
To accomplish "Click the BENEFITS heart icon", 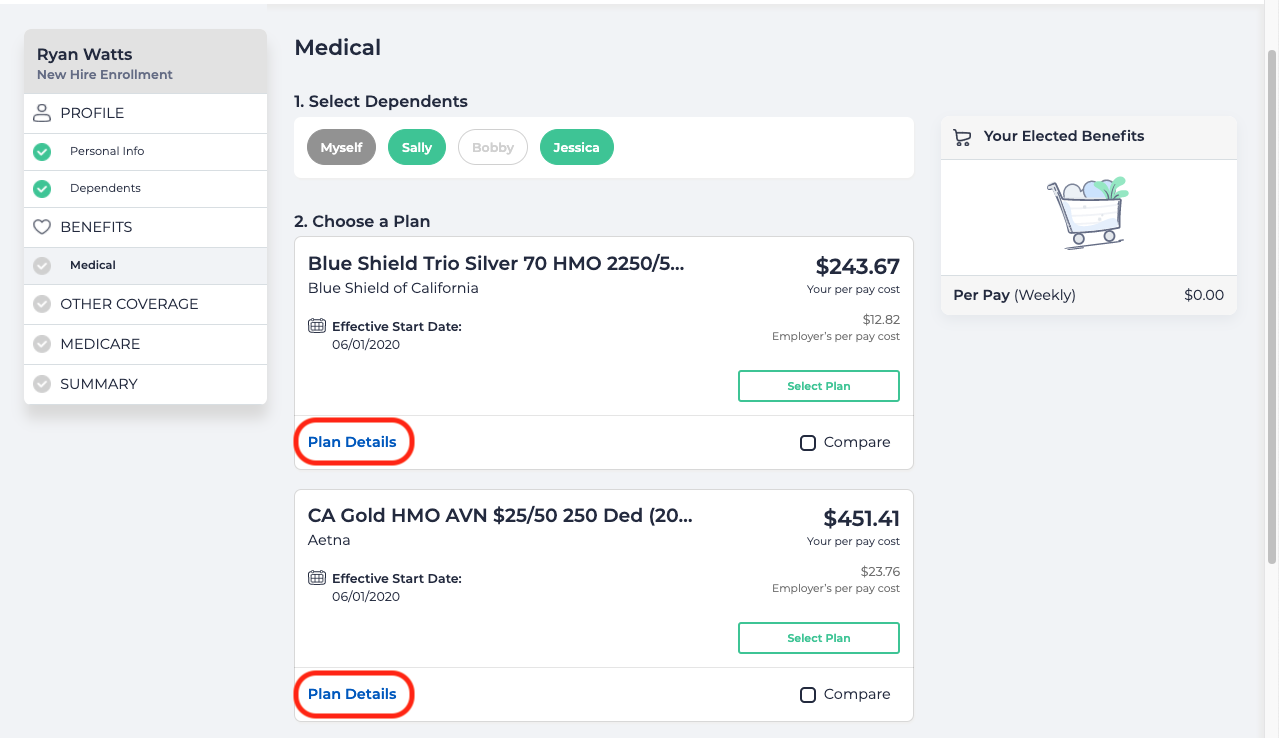I will [x=42, y=227].
